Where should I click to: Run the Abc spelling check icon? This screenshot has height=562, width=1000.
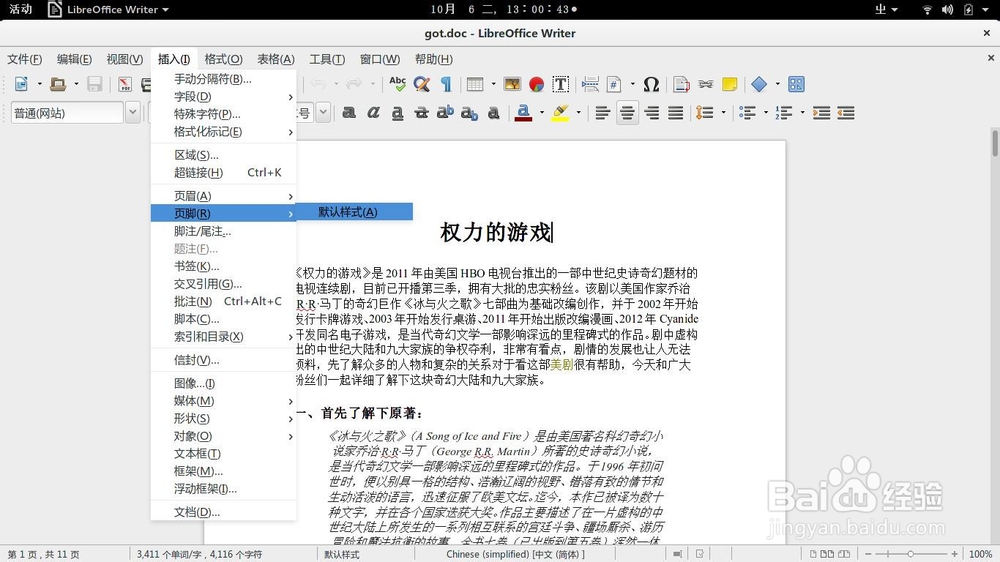(x=397, y=84)
